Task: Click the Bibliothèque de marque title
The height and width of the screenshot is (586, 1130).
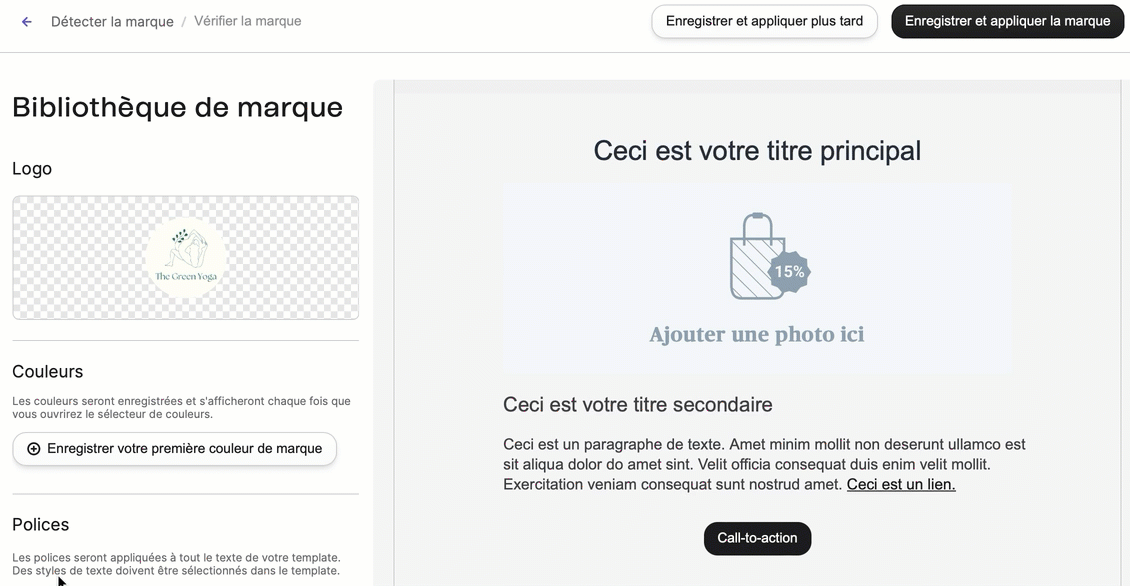Action: click(177, 107)
